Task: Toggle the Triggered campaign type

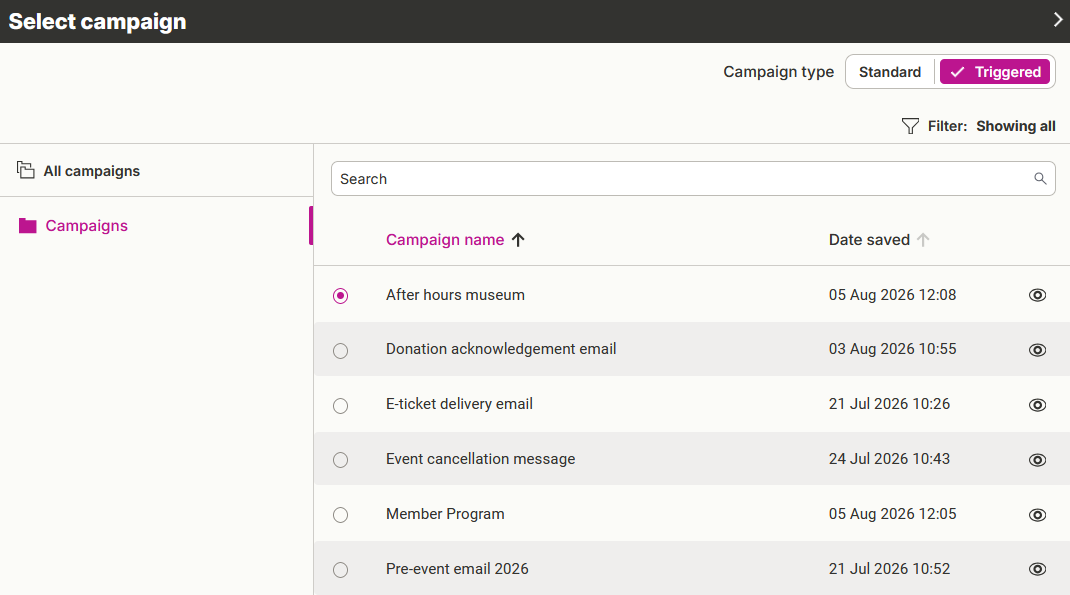Action: point(995,72)
